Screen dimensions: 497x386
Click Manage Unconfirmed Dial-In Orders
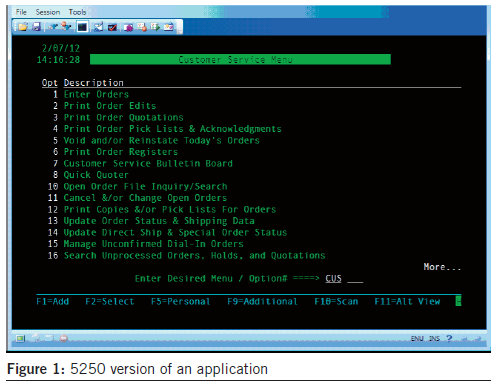click(153, 244)
